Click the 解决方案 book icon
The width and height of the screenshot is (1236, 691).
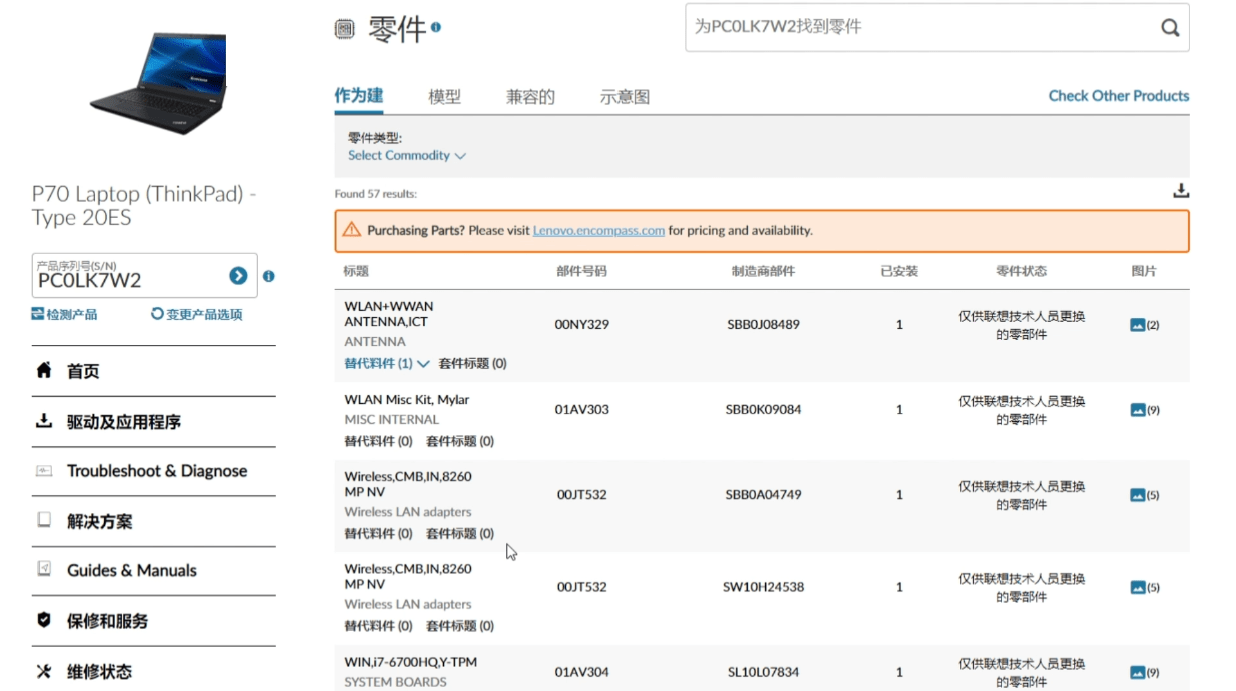pos(43,521)
